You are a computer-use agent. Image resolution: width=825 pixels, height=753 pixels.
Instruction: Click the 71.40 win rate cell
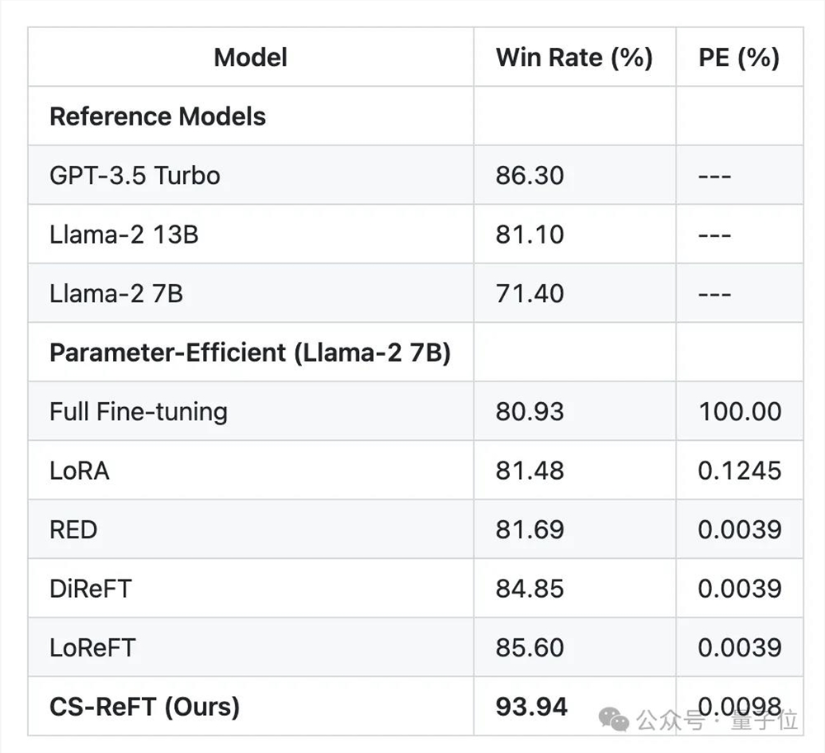coord(530,293)
